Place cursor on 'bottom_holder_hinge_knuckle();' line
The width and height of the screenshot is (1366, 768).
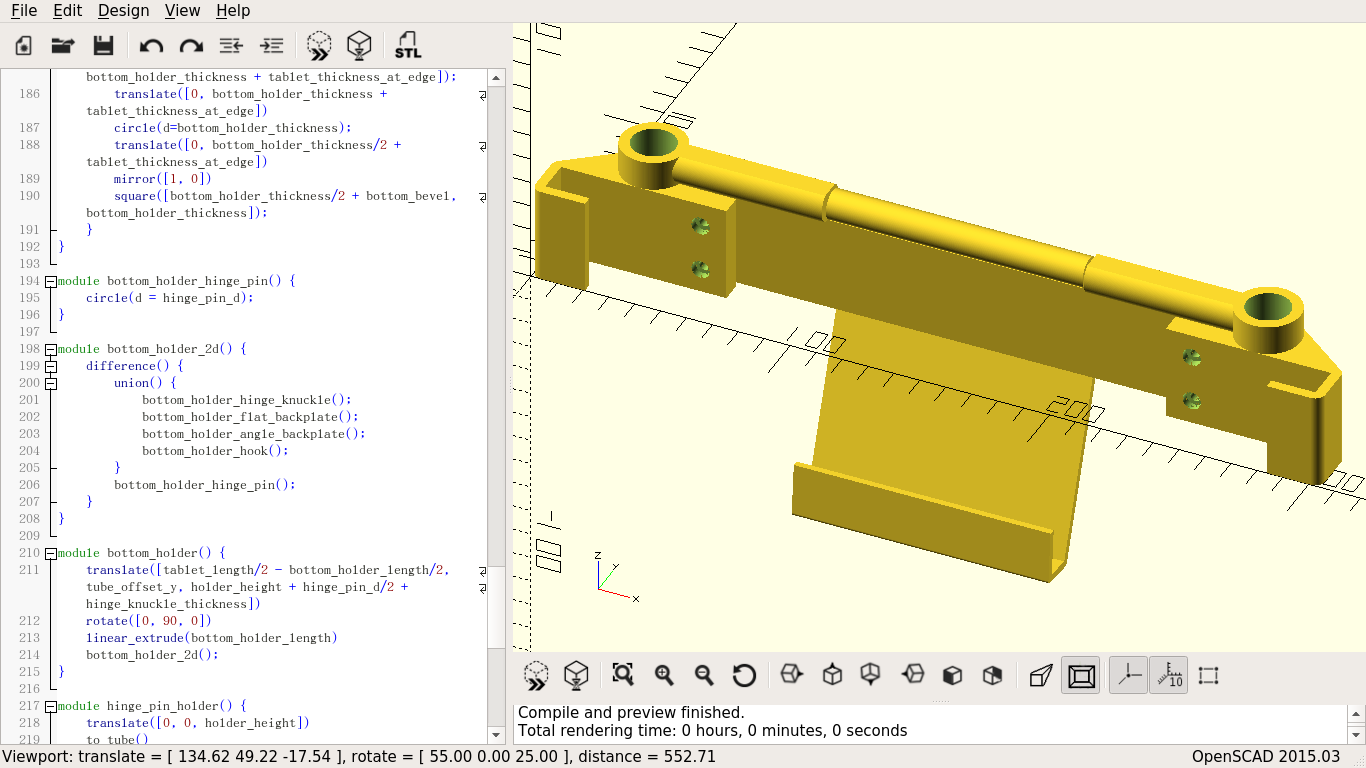[247, 400]
